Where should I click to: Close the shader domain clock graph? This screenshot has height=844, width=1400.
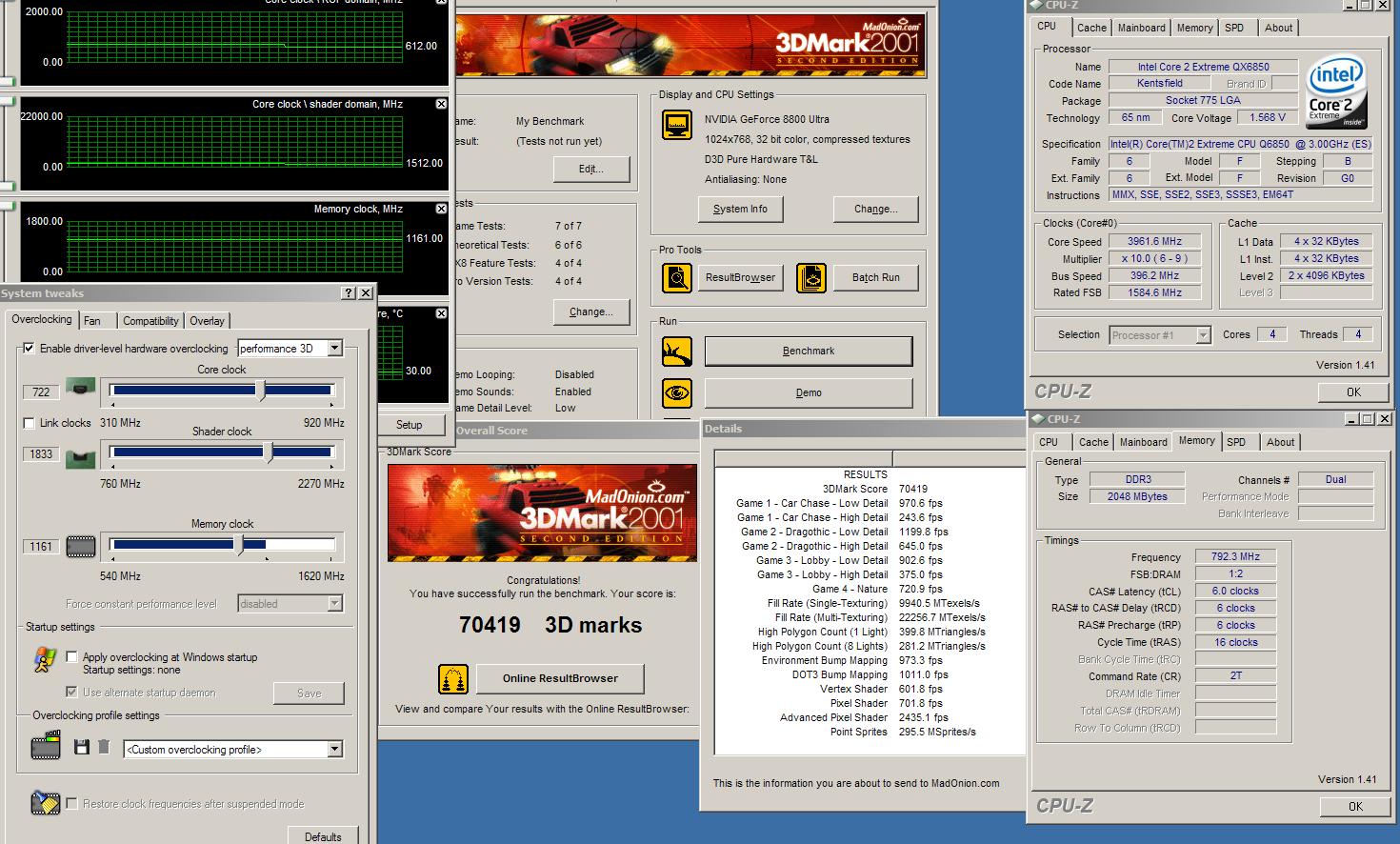click(441, 104)
